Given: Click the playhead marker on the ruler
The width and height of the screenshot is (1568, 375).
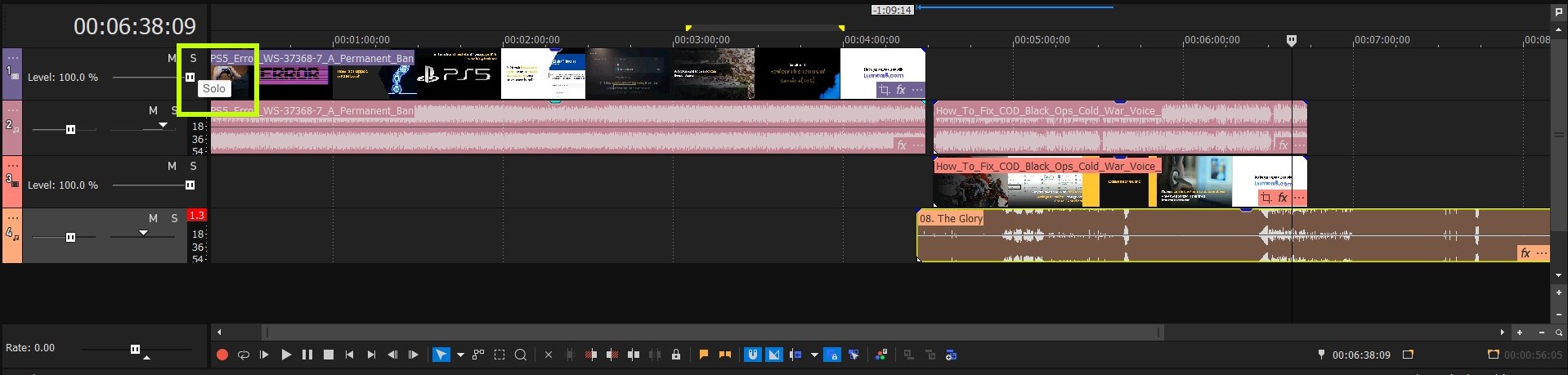Looking at the screenshot, I should [1292, 40].
